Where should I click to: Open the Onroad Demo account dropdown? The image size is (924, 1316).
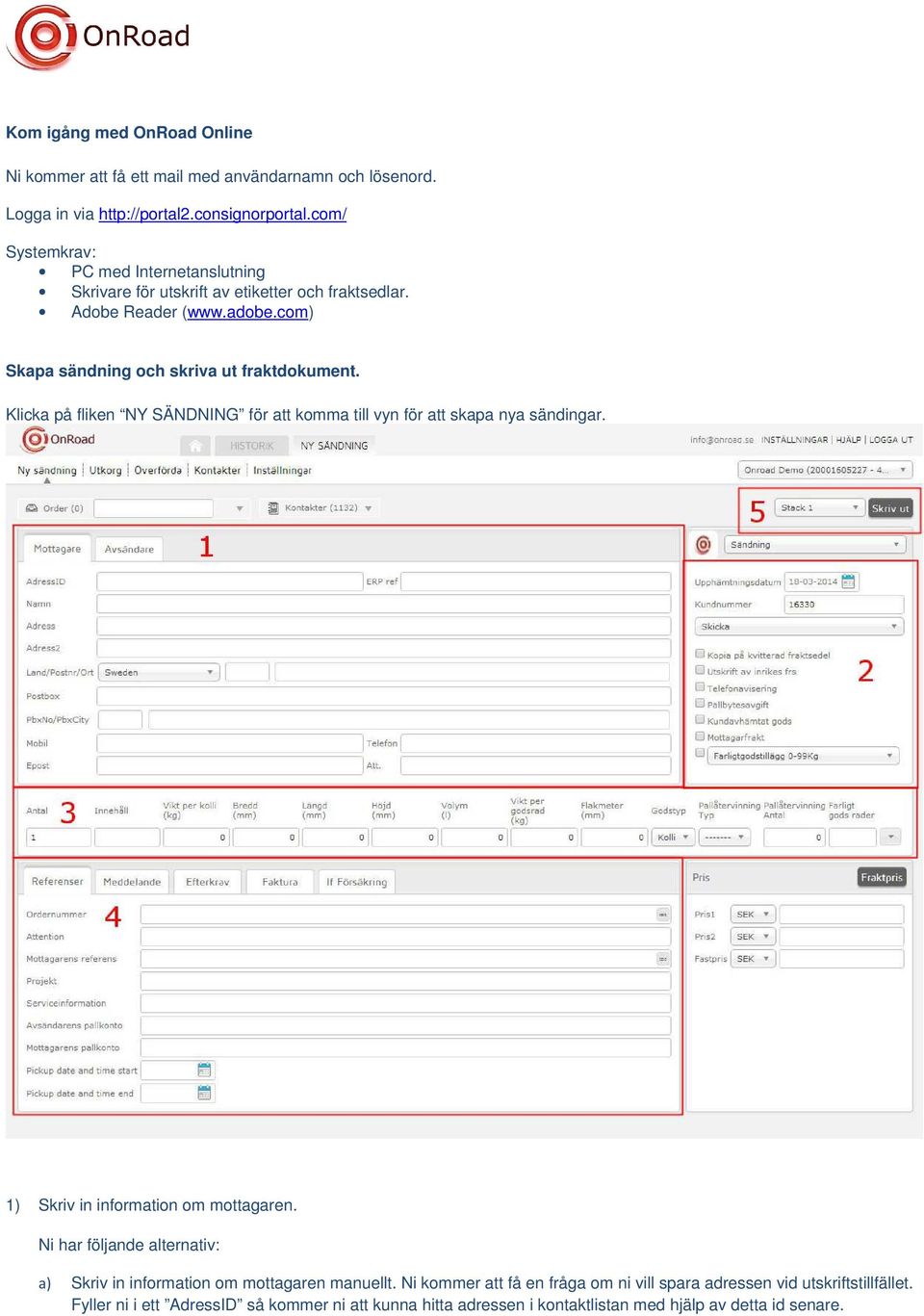pos(826,470)
